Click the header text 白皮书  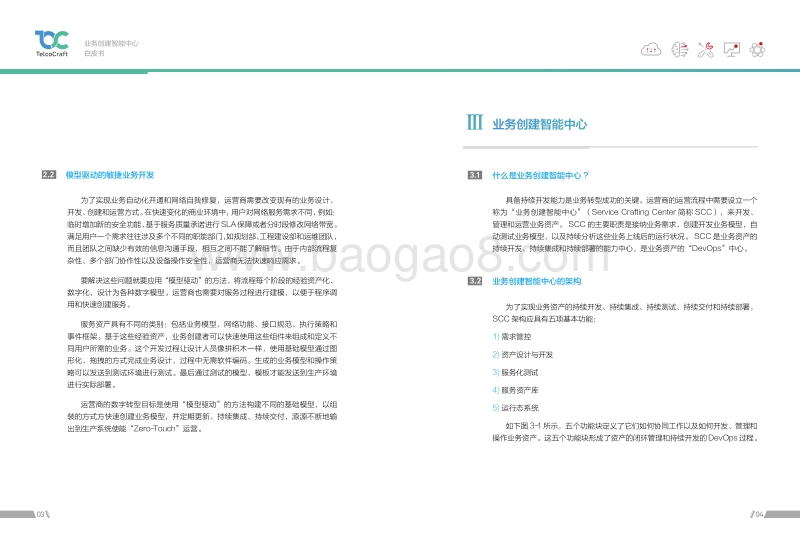pos(94,53)
